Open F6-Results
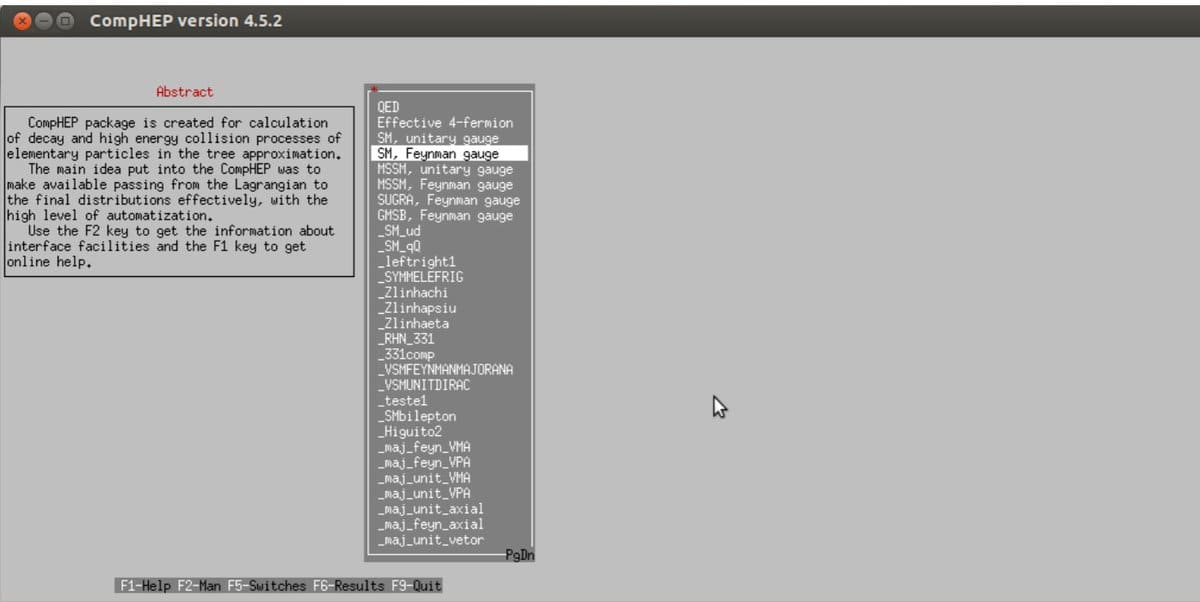This screenshot has height=602, width=1200. [x=348, y=585]
